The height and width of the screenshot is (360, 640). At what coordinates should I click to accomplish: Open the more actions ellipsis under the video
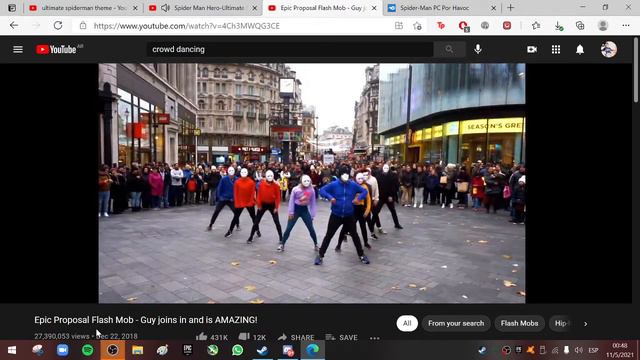[375, 338]
